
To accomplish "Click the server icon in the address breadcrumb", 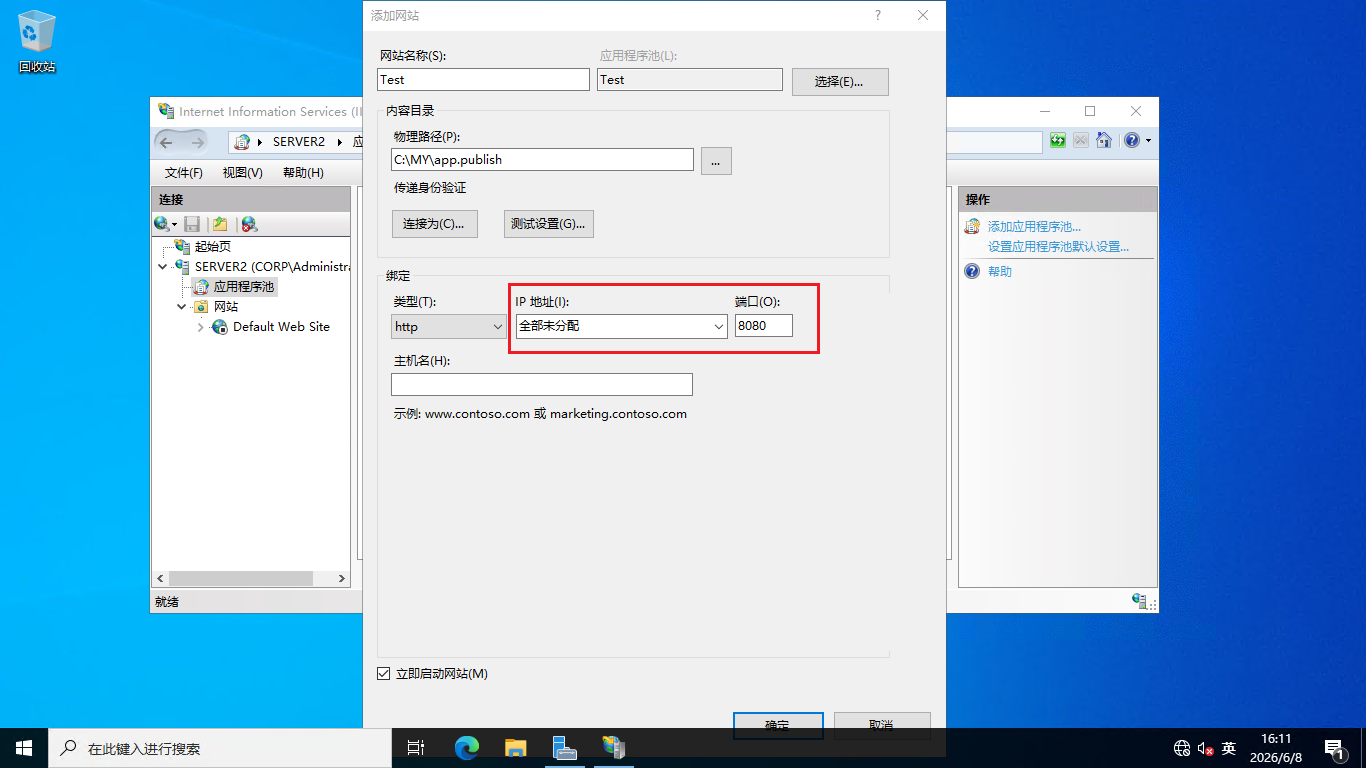I will pos(242,142).
